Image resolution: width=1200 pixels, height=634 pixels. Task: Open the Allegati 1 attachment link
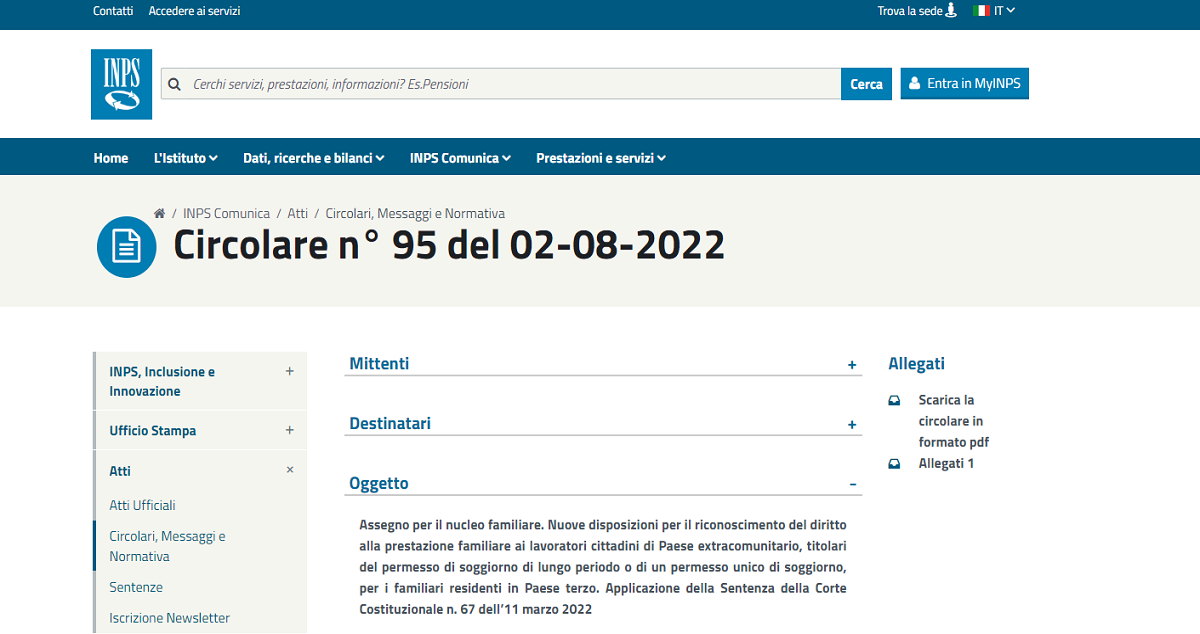coord(946,464)
